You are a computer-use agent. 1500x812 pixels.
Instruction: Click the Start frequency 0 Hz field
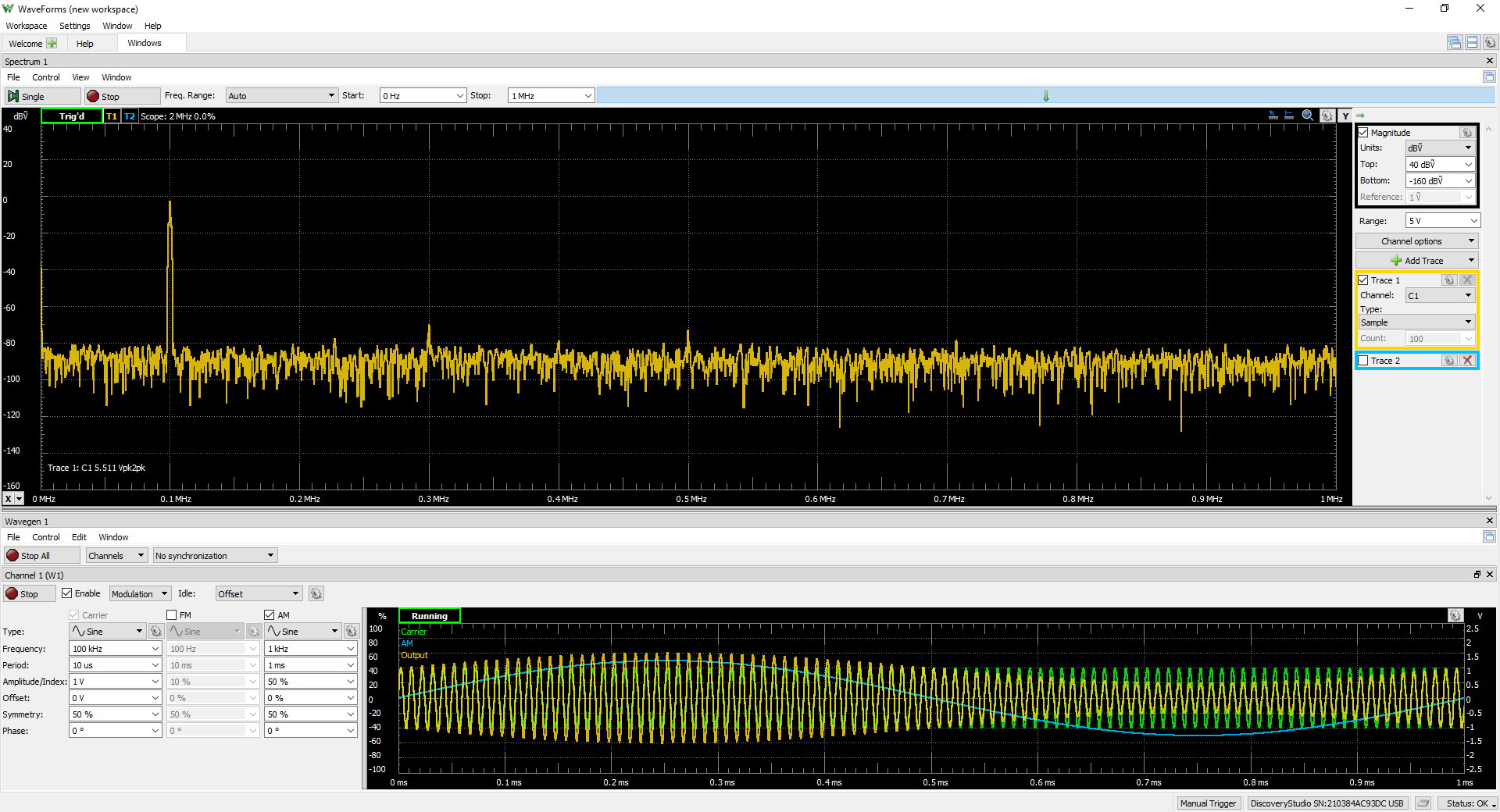coord(423,96)
